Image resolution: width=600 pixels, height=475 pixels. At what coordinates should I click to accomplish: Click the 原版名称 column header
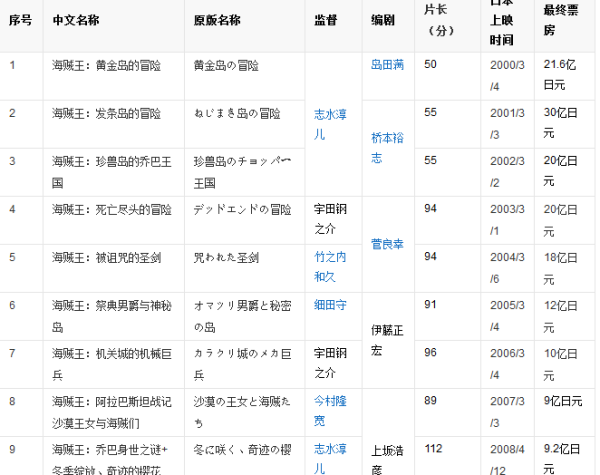217,20
